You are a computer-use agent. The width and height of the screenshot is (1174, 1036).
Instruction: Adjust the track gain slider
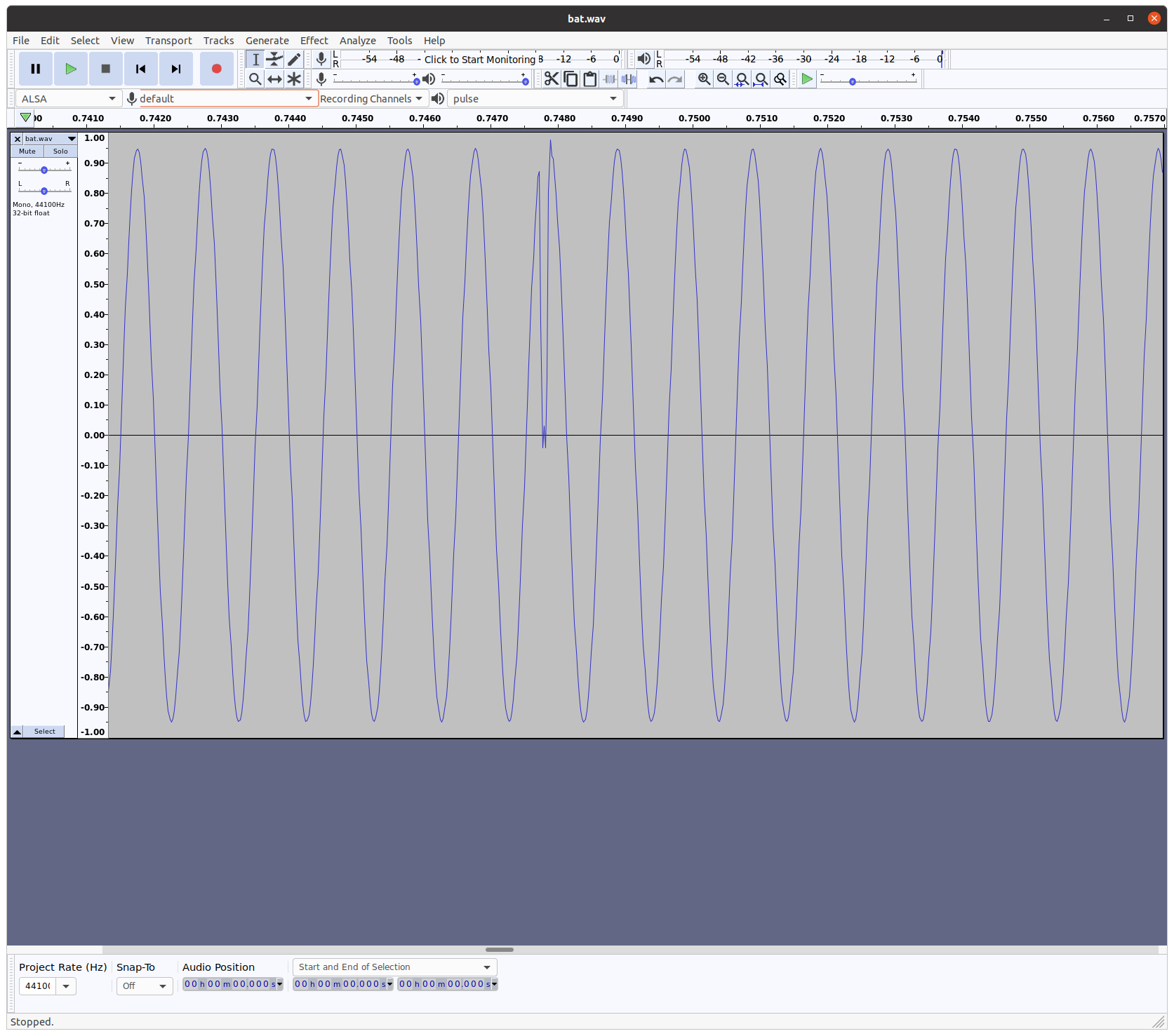44,169
